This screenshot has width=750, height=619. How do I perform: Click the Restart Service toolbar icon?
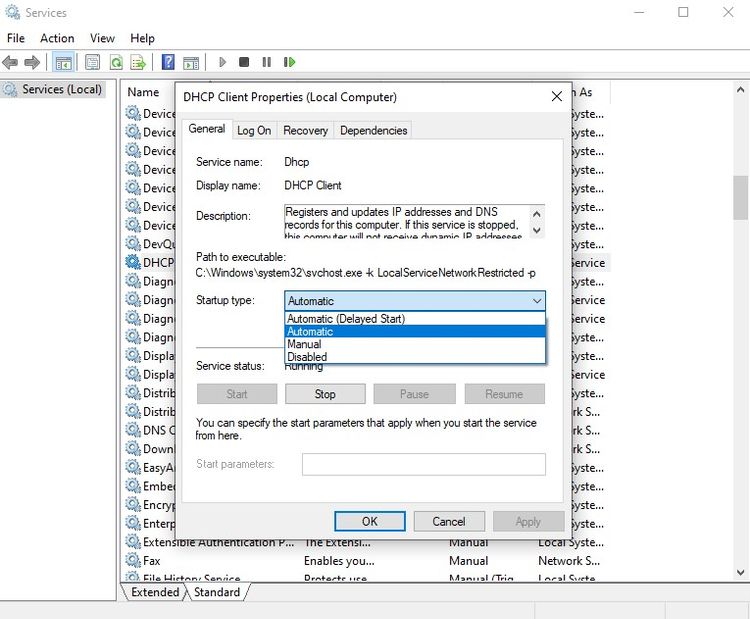(x=289, y=62)
